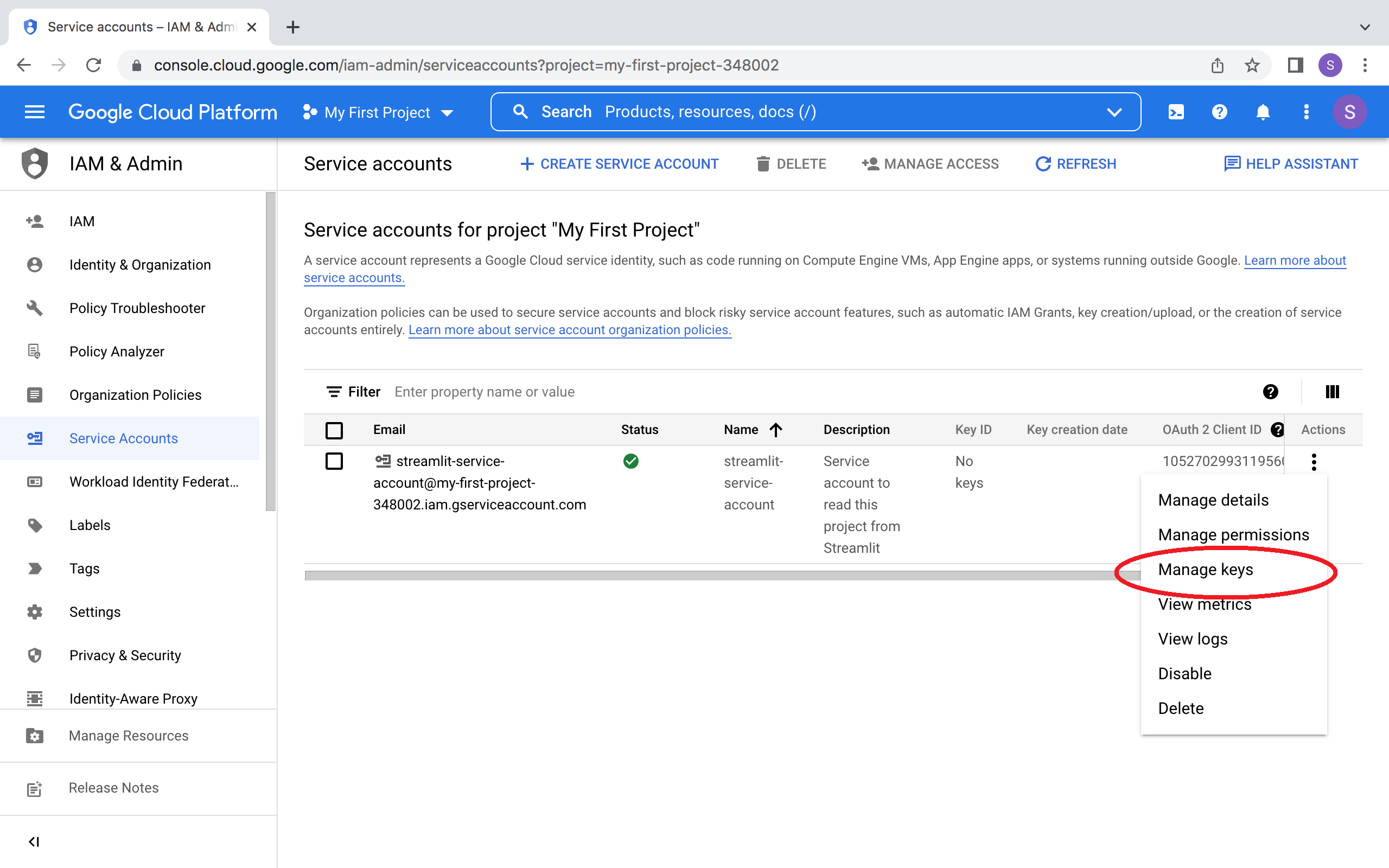Bookmark this page with star icon
Viewport: 1389px width, 868px height.
(1252, 66)
